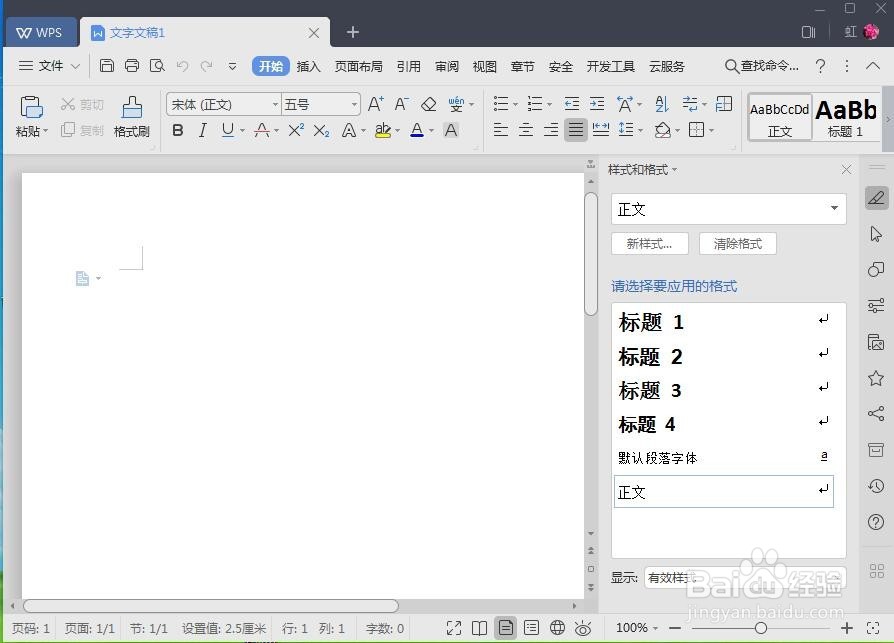Screen dimensions: 894x643
Task: Click the Undo arrow
Action: coord(182,66)
